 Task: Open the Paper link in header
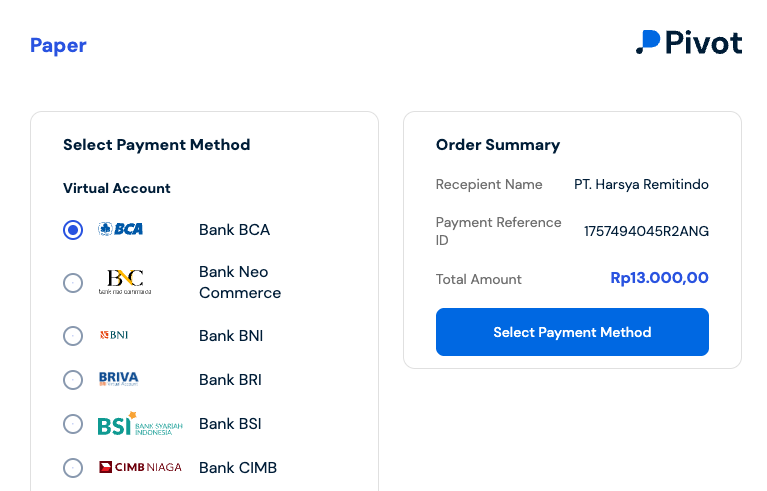tap(58, 45)
